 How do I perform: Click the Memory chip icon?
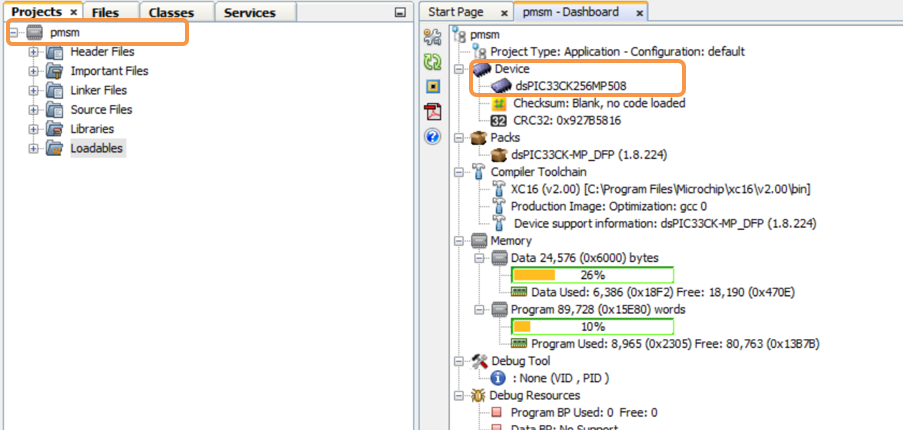point(479,241)
